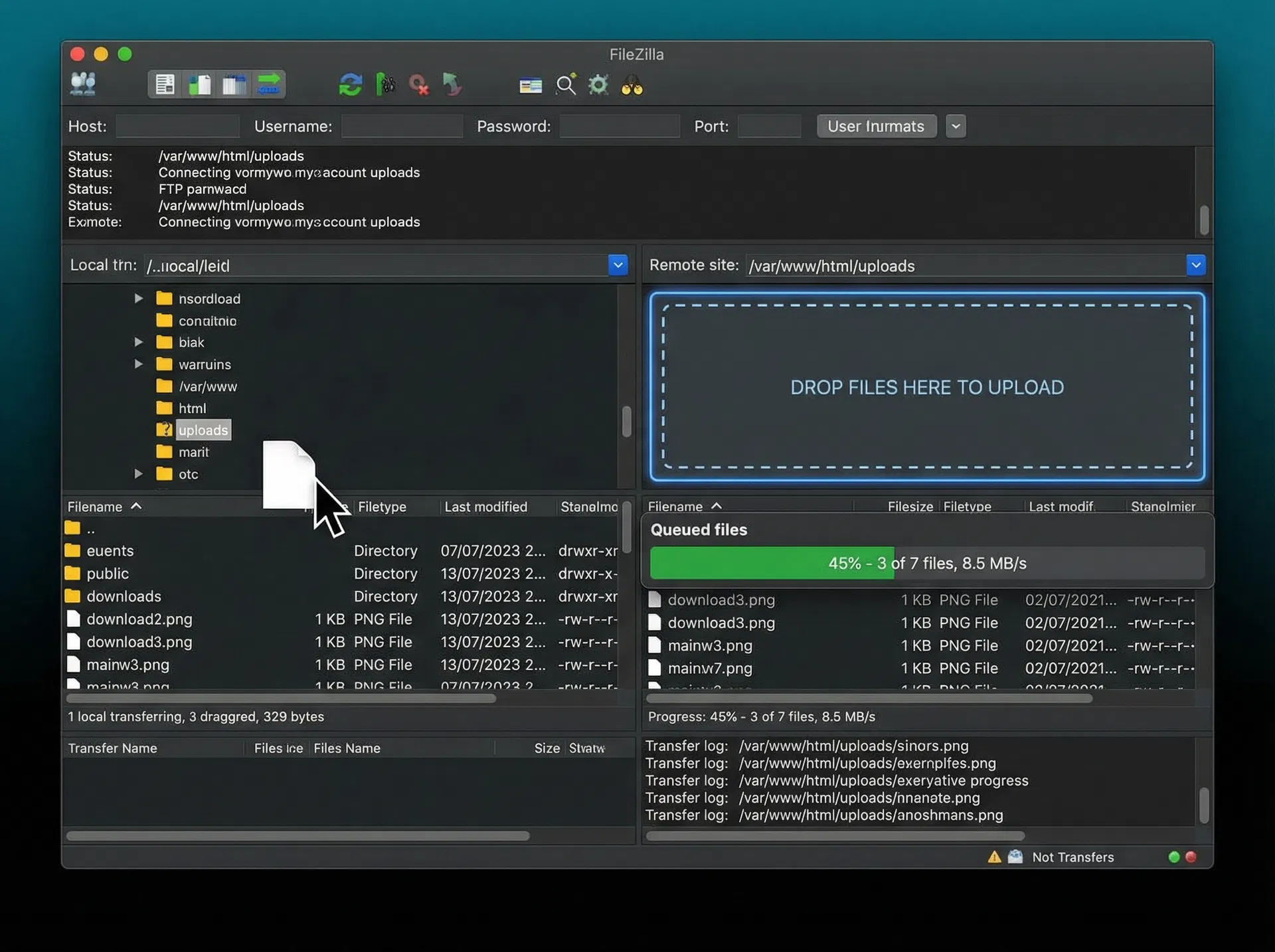The image size is (1275, 952).
Task: Expand the warruins folder
Action: pyautogui.click(x=138, y=364)
